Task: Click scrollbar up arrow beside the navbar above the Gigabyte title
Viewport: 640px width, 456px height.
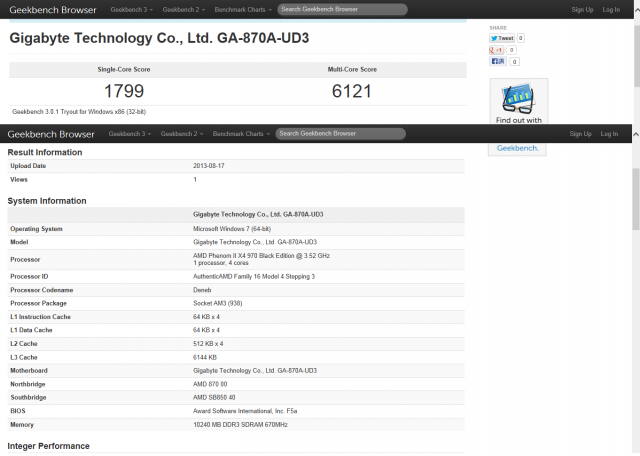Action: (x=637, y=9)
